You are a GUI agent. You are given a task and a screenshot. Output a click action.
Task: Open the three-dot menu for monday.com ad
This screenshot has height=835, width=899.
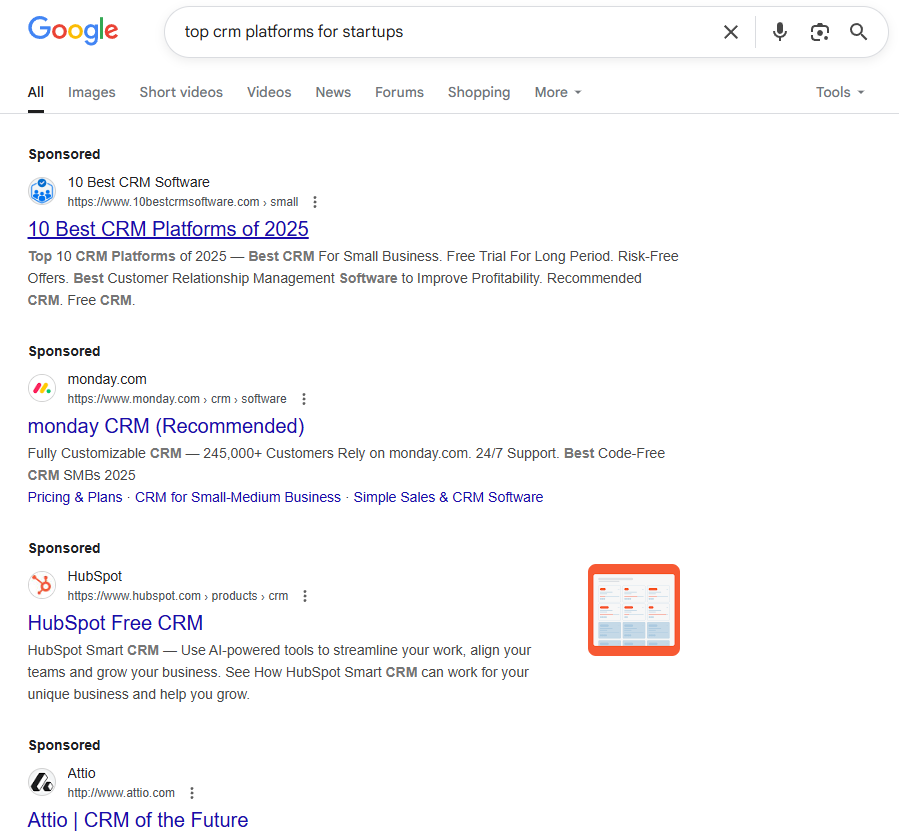point(303,398)
